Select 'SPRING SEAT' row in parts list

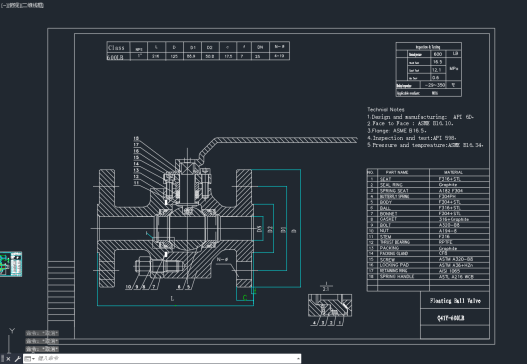click(x=428, y=190)
